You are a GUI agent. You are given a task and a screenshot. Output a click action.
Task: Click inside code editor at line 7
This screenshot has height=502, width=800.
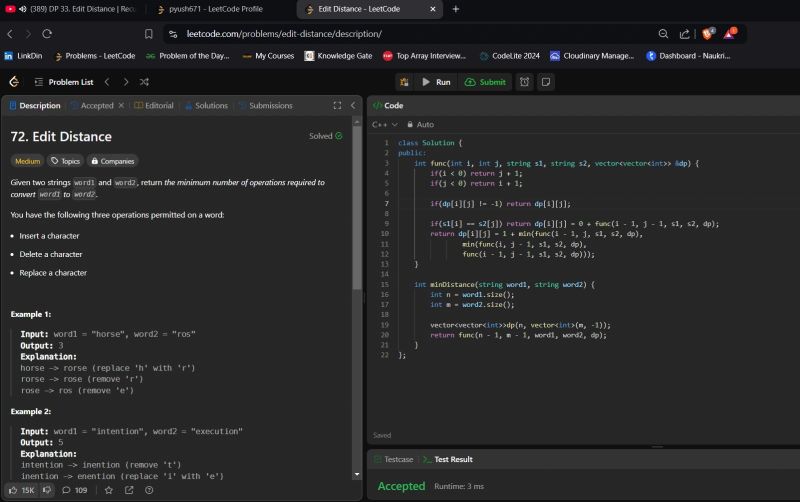click(x=500, y=204)
